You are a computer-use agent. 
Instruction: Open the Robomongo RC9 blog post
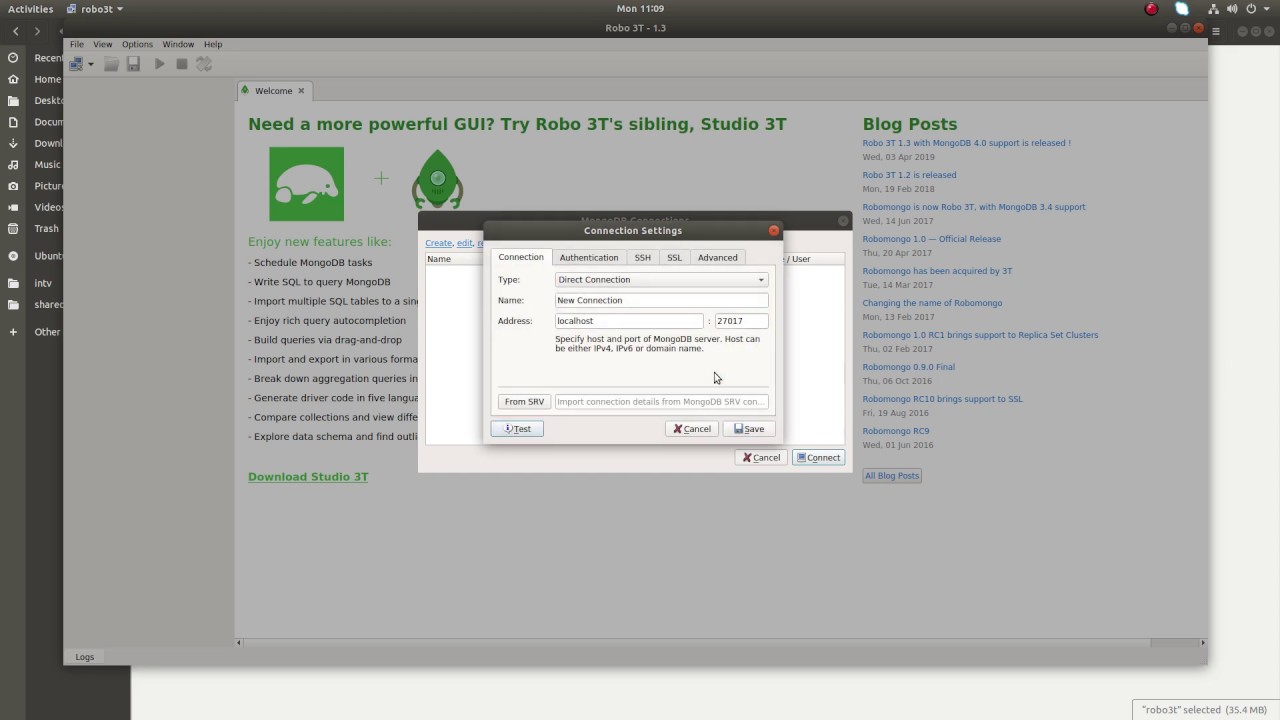tap(895, 431)
